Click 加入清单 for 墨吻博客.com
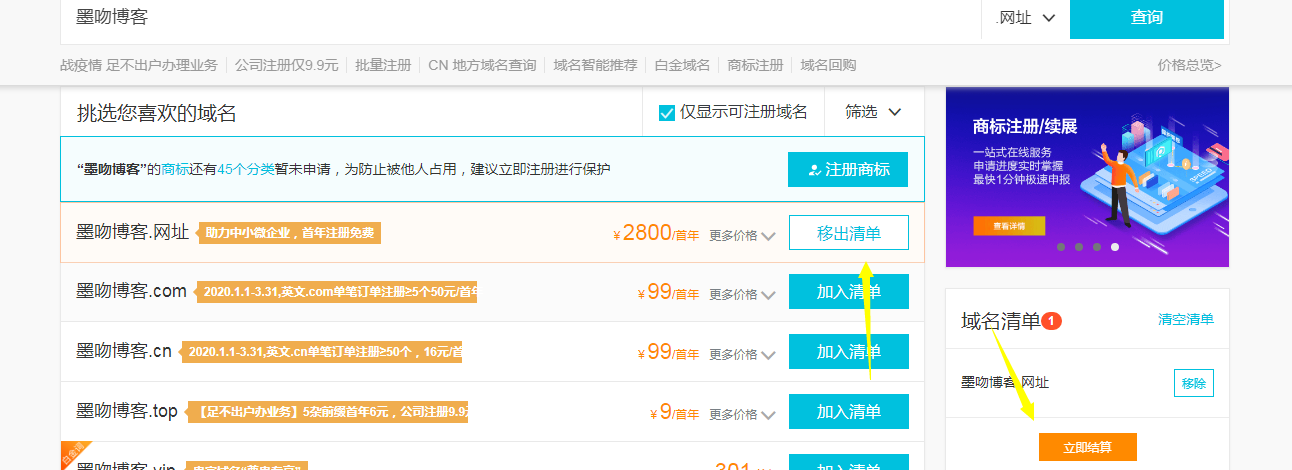Image resolution: width=1292 pixels, height=470 pixels. tap(849, 292)
